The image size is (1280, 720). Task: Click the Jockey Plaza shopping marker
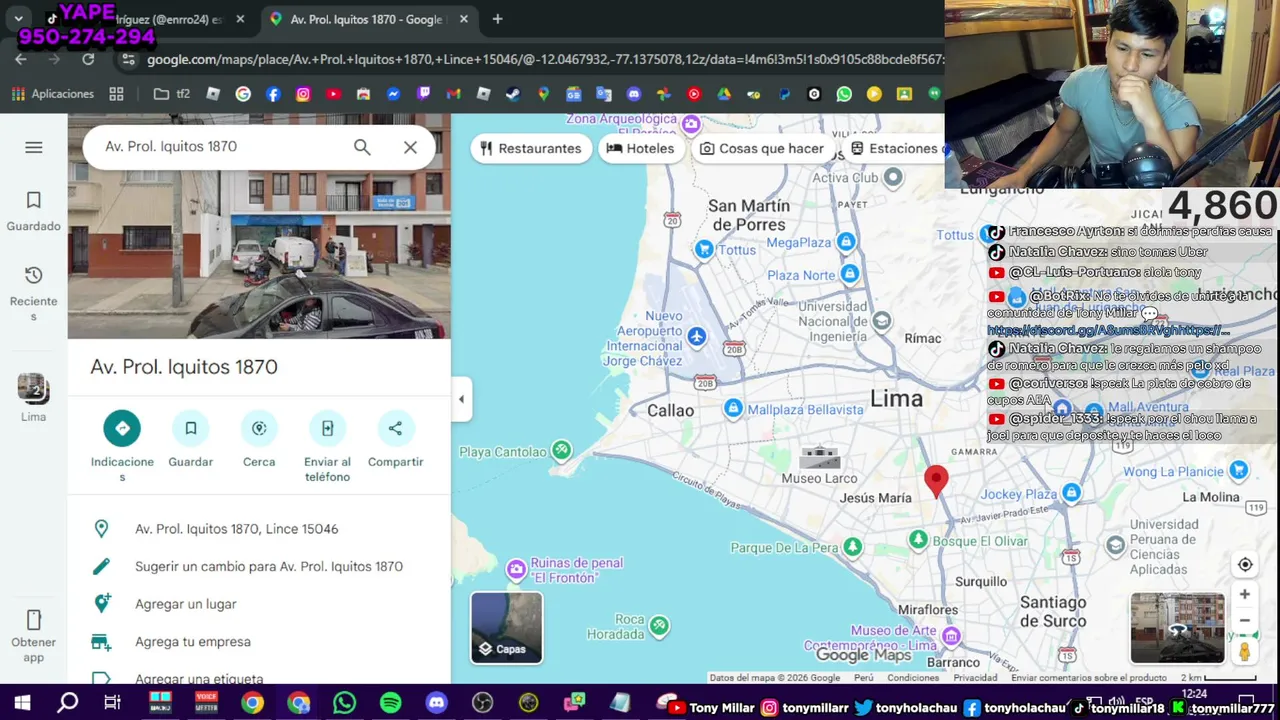tap(1071, 493)
